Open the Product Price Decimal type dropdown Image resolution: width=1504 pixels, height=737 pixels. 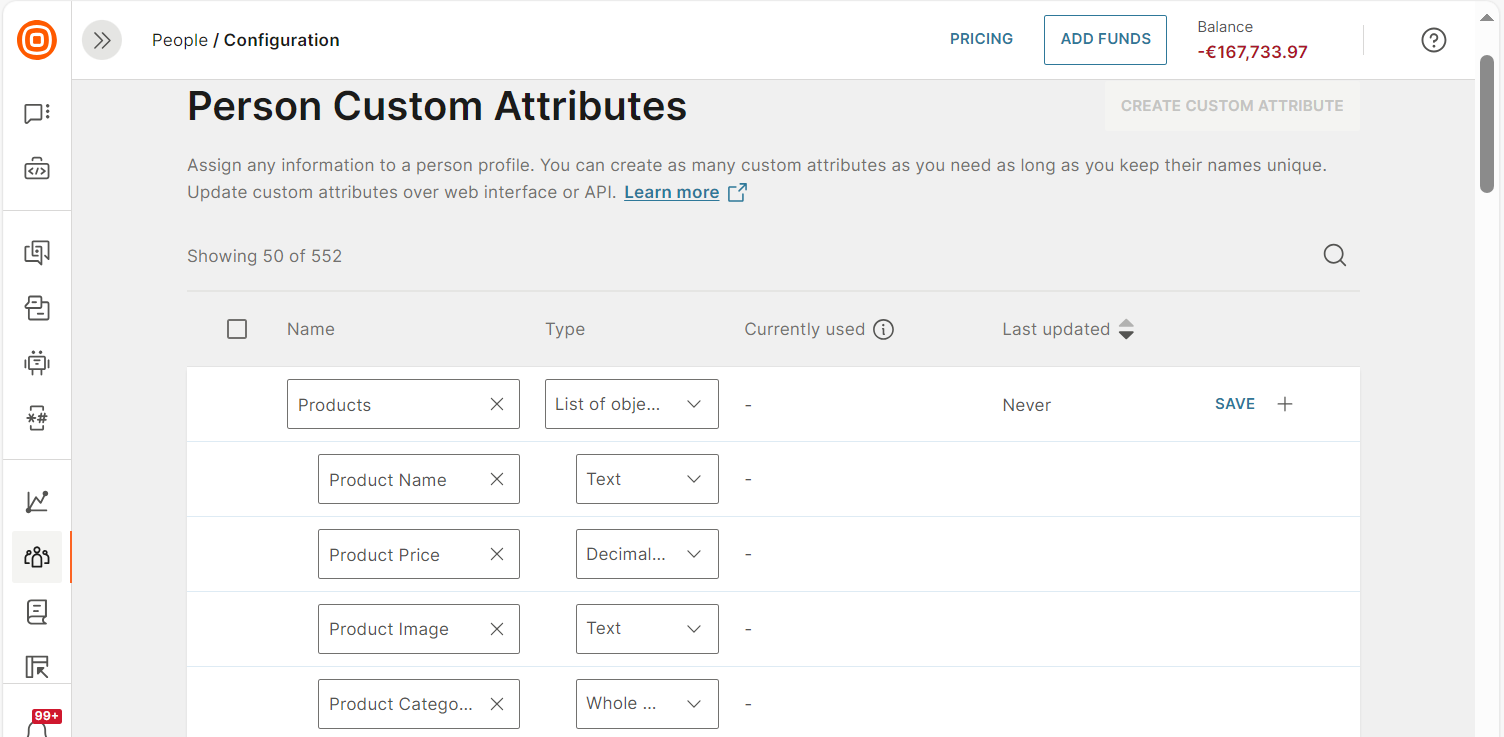[x=646, y=554]
